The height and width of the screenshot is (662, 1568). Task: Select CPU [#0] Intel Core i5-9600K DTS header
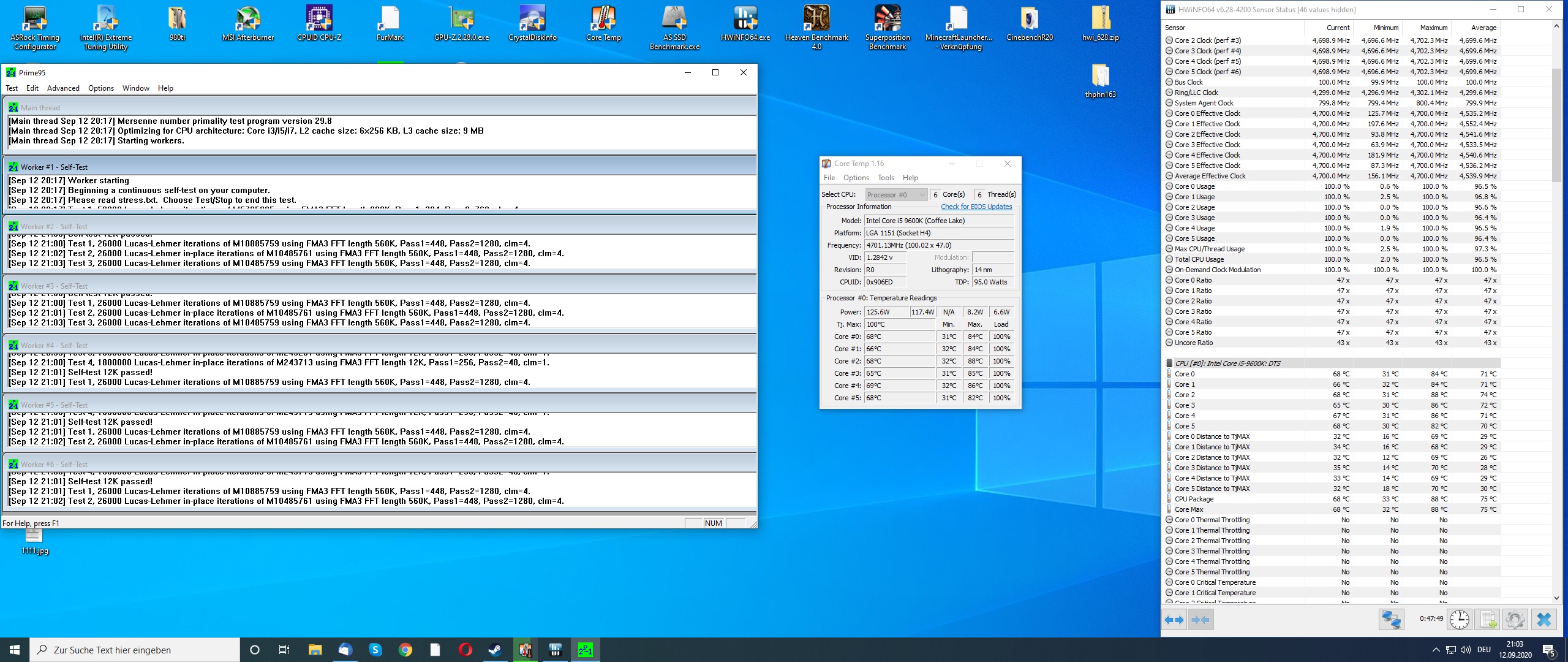coord(1332,363)
